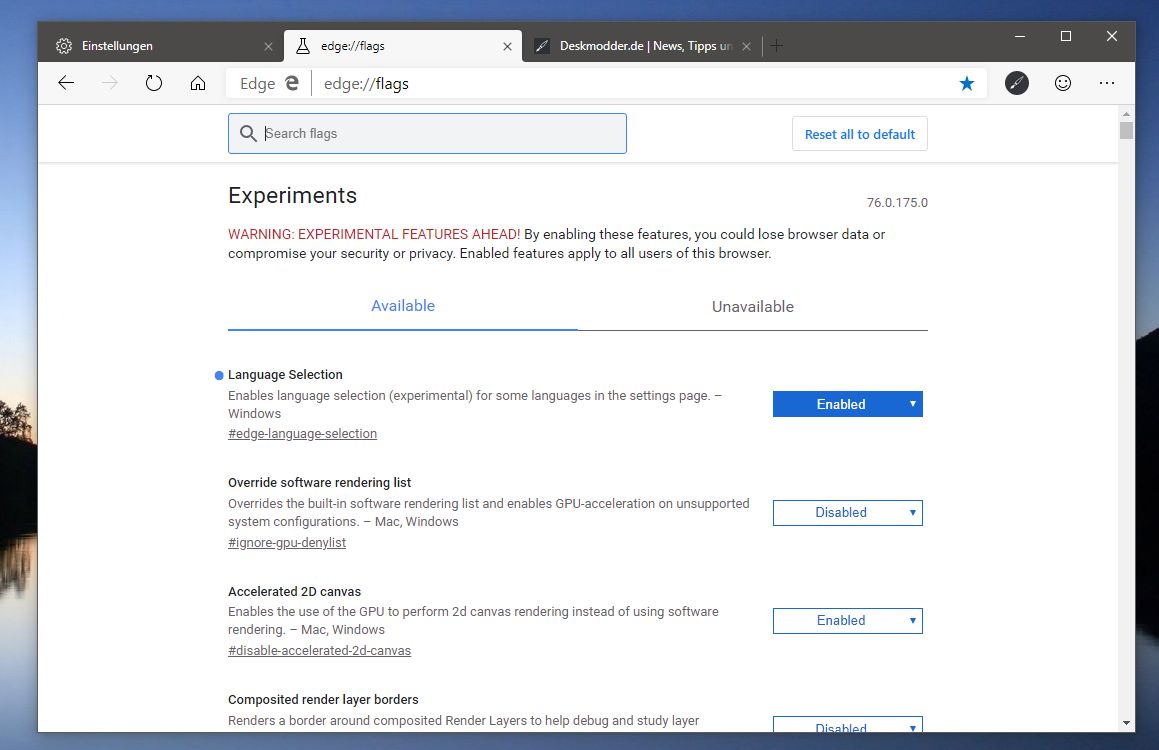Screen dimensions: 1159x750
Task: Click the forward navigation arrow
Action: 109,83
